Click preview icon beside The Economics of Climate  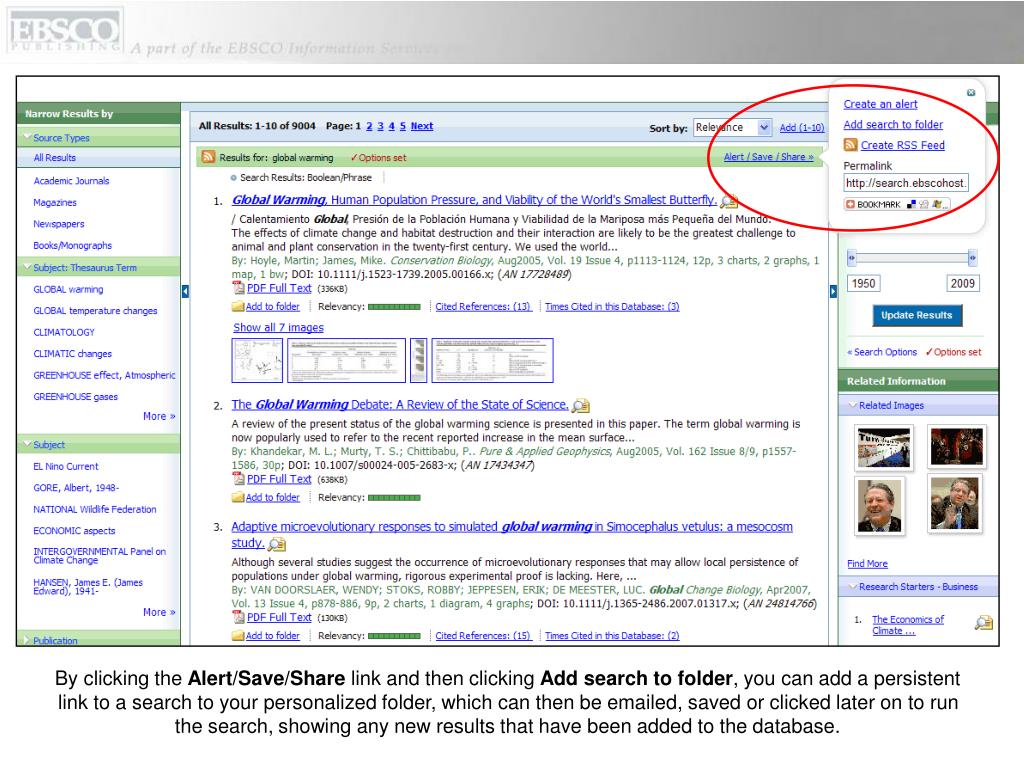[984, 623]
